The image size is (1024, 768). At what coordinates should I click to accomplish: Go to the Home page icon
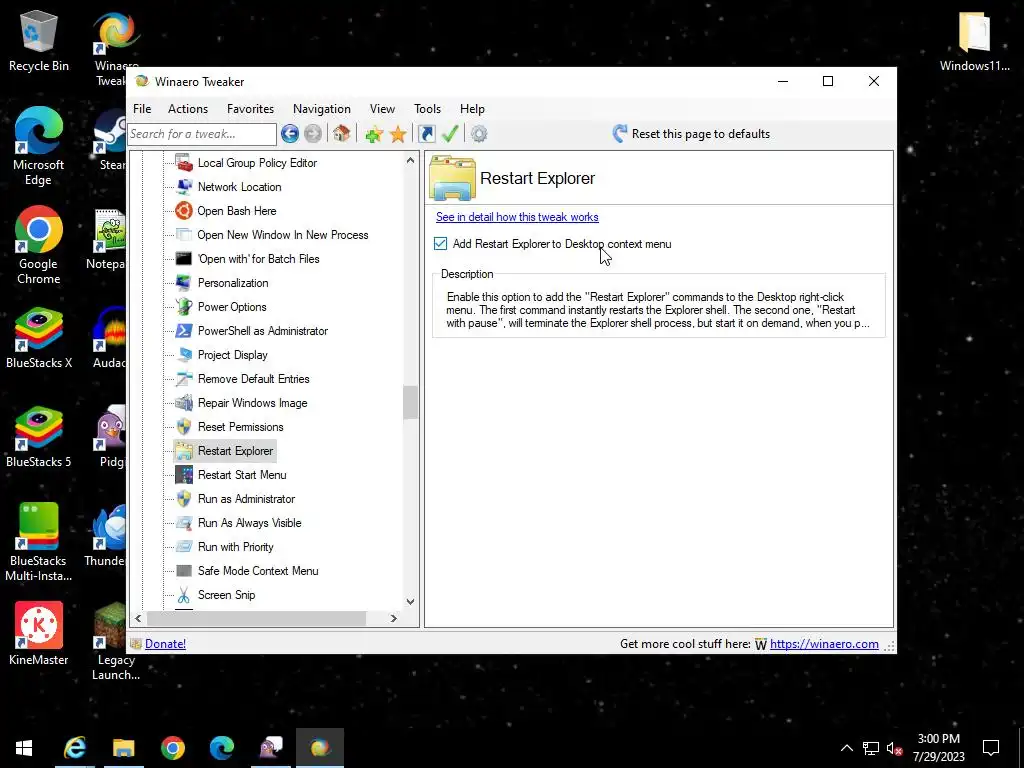(341, 134)
